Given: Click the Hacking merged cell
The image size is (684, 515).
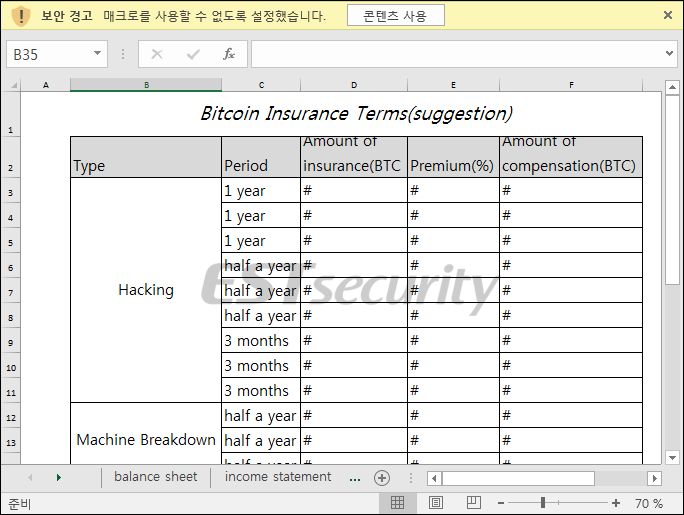Looking at the screenshot, I should click(x=146, y=290).
